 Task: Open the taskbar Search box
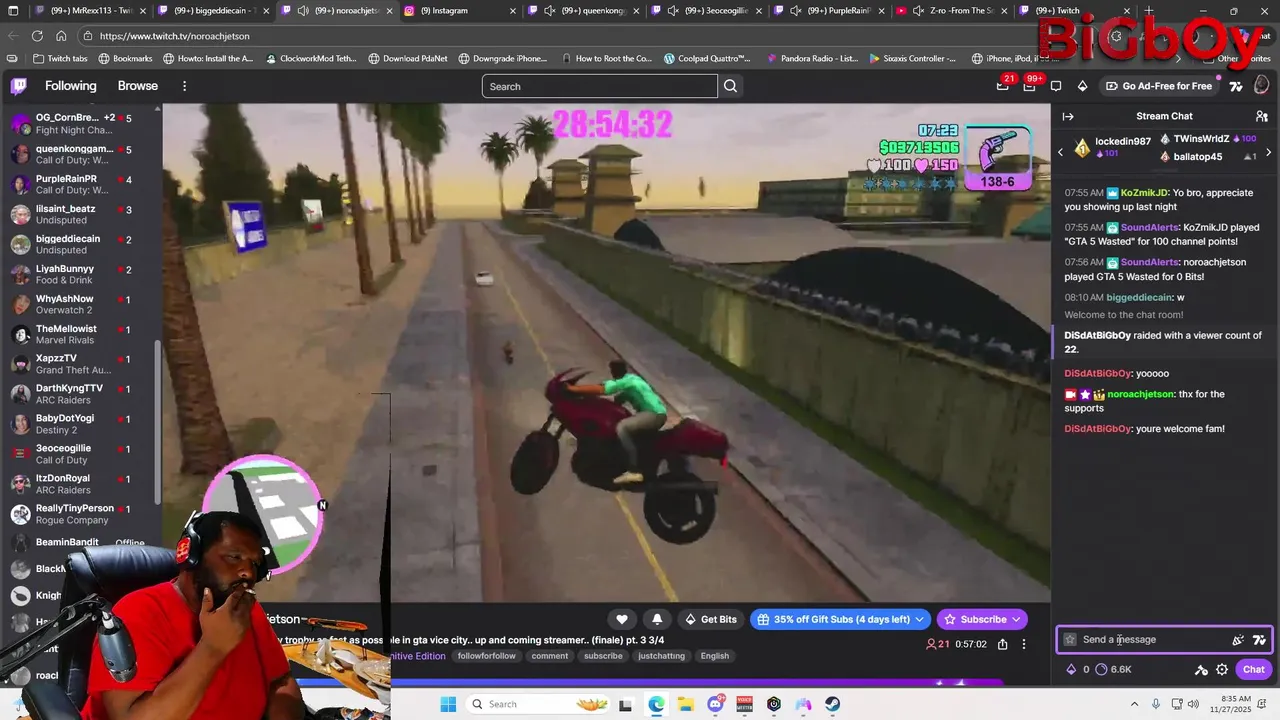(540, 704)
